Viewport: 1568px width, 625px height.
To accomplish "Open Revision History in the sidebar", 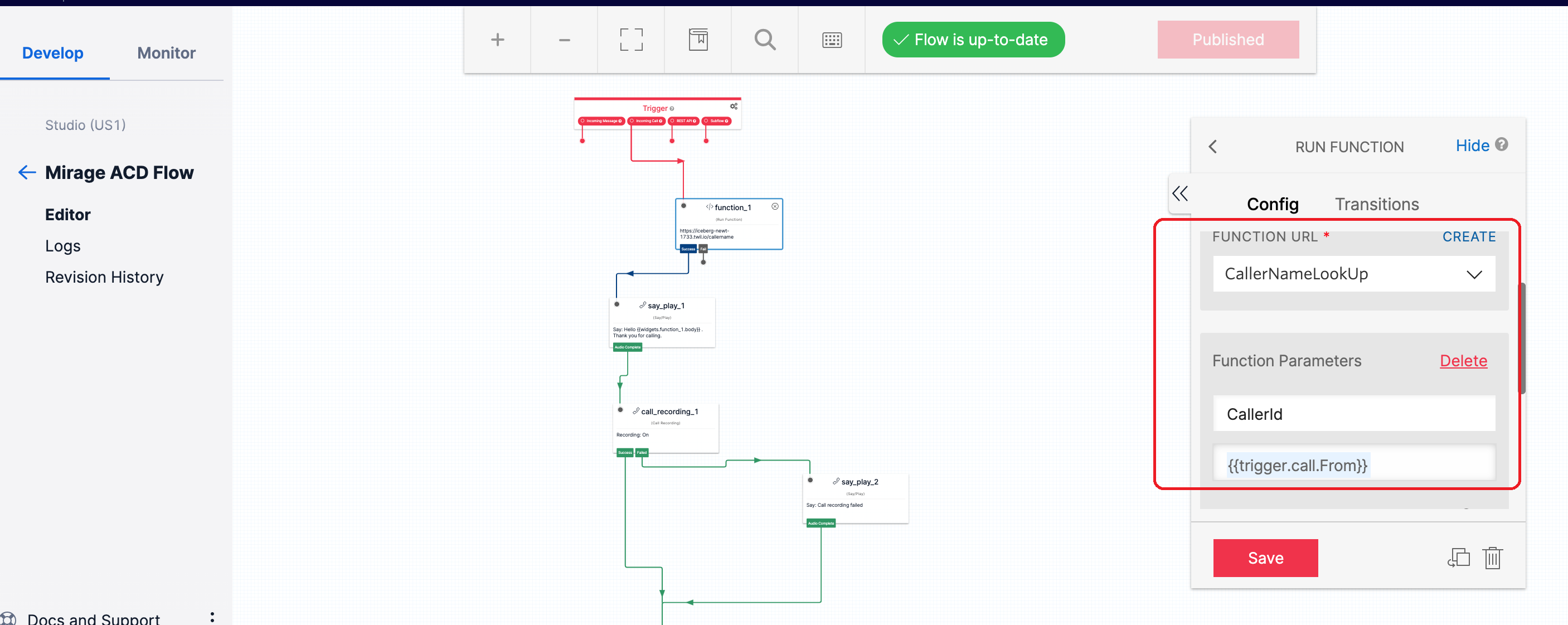I will pyautogui.click(x=104, y=277).
